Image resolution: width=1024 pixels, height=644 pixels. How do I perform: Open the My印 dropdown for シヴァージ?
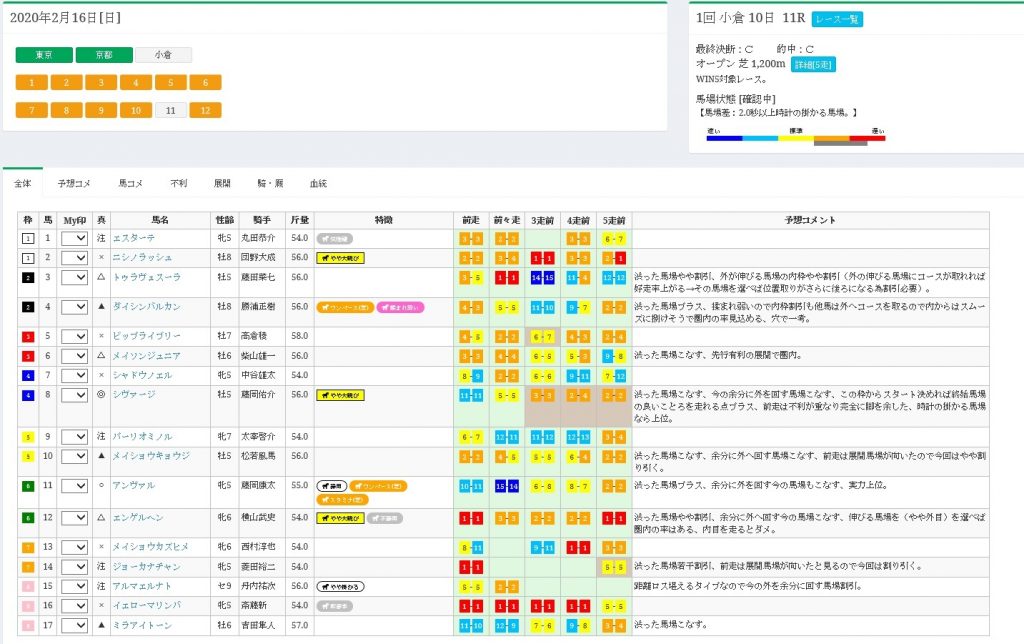point(75,395)
